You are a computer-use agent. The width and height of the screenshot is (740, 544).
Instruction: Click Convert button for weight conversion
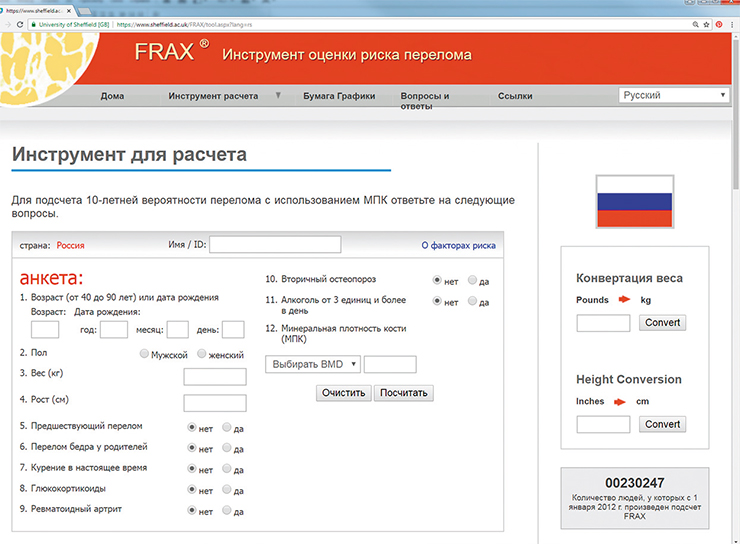coord(663,323)
